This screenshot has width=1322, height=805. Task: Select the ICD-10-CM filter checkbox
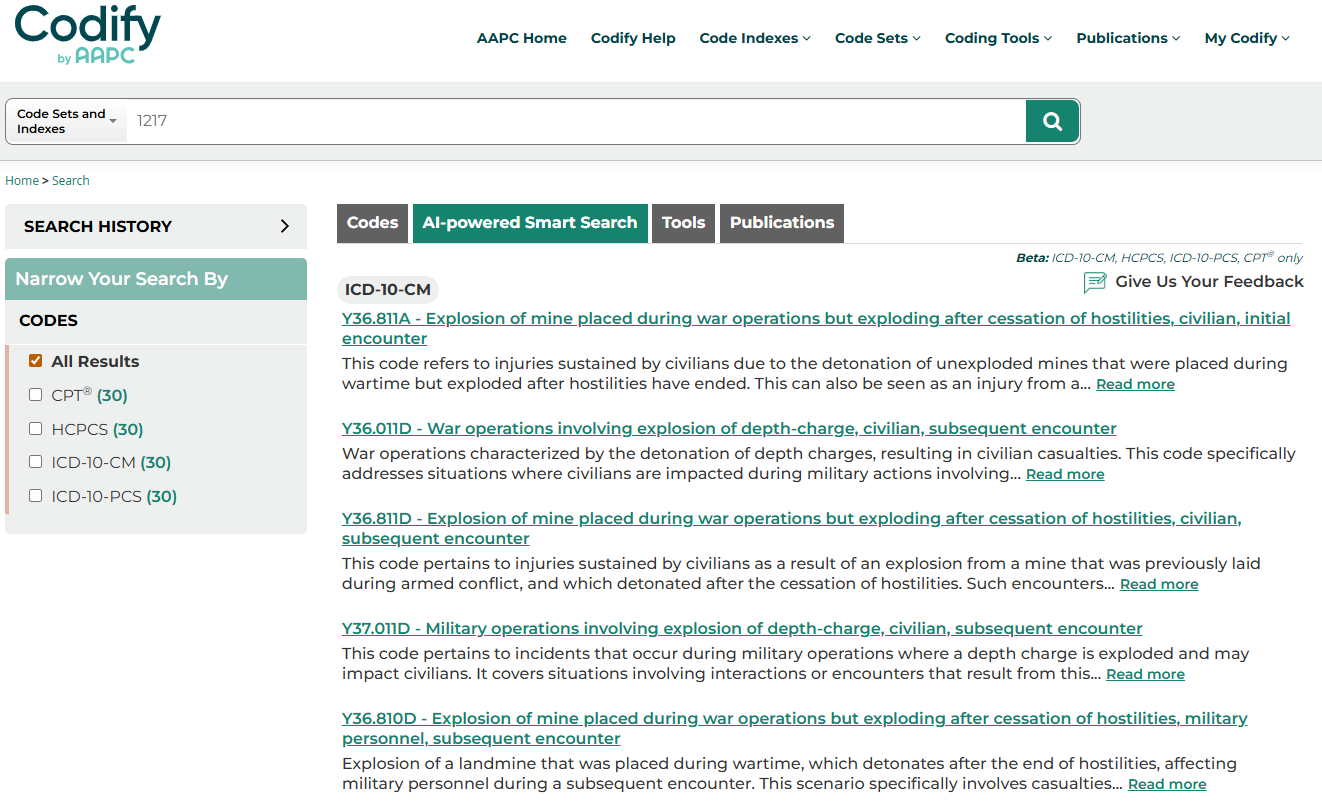(x=36, y=462)
